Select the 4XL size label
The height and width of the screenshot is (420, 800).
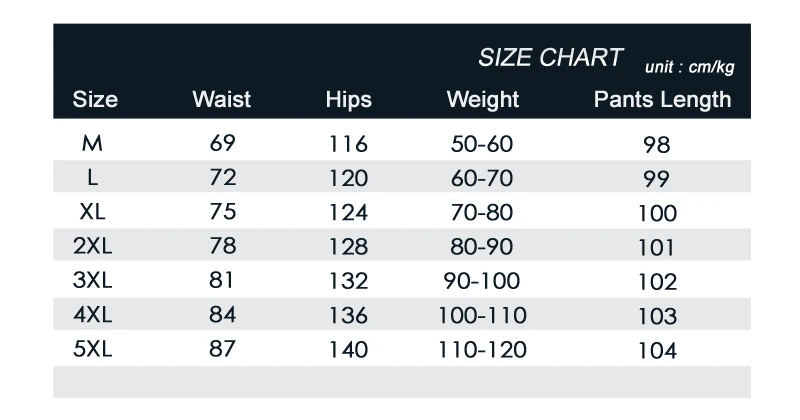click(x=92, y=314)
